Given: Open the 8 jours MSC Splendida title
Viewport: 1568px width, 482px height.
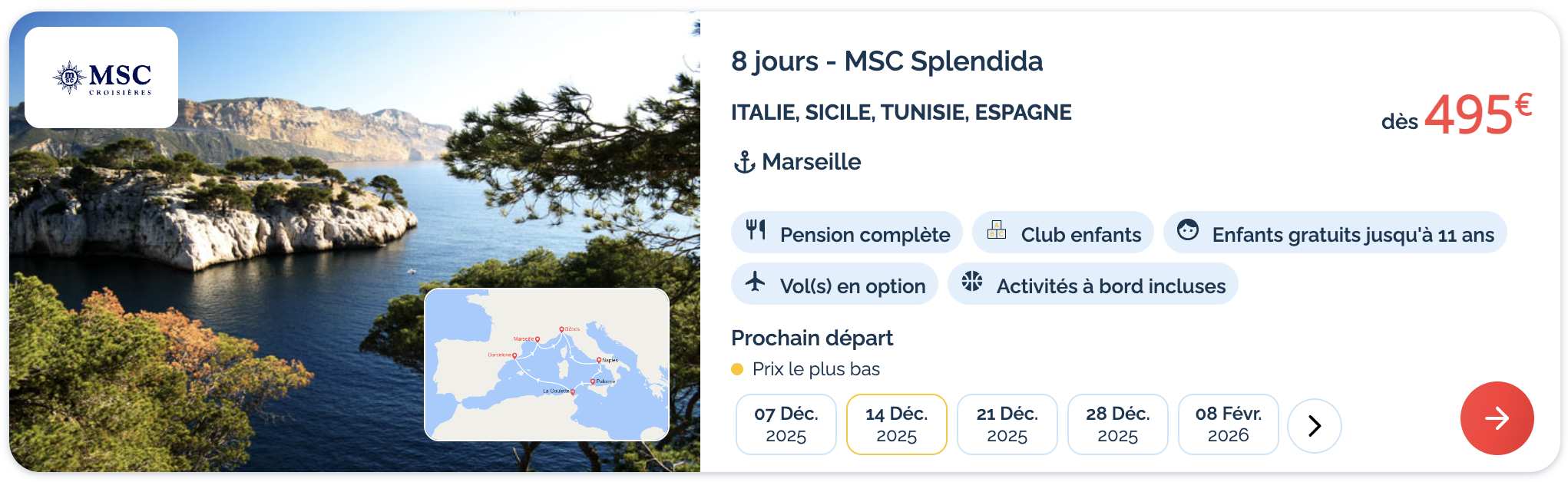Looking at the screenshot, I should click(886, 61).
